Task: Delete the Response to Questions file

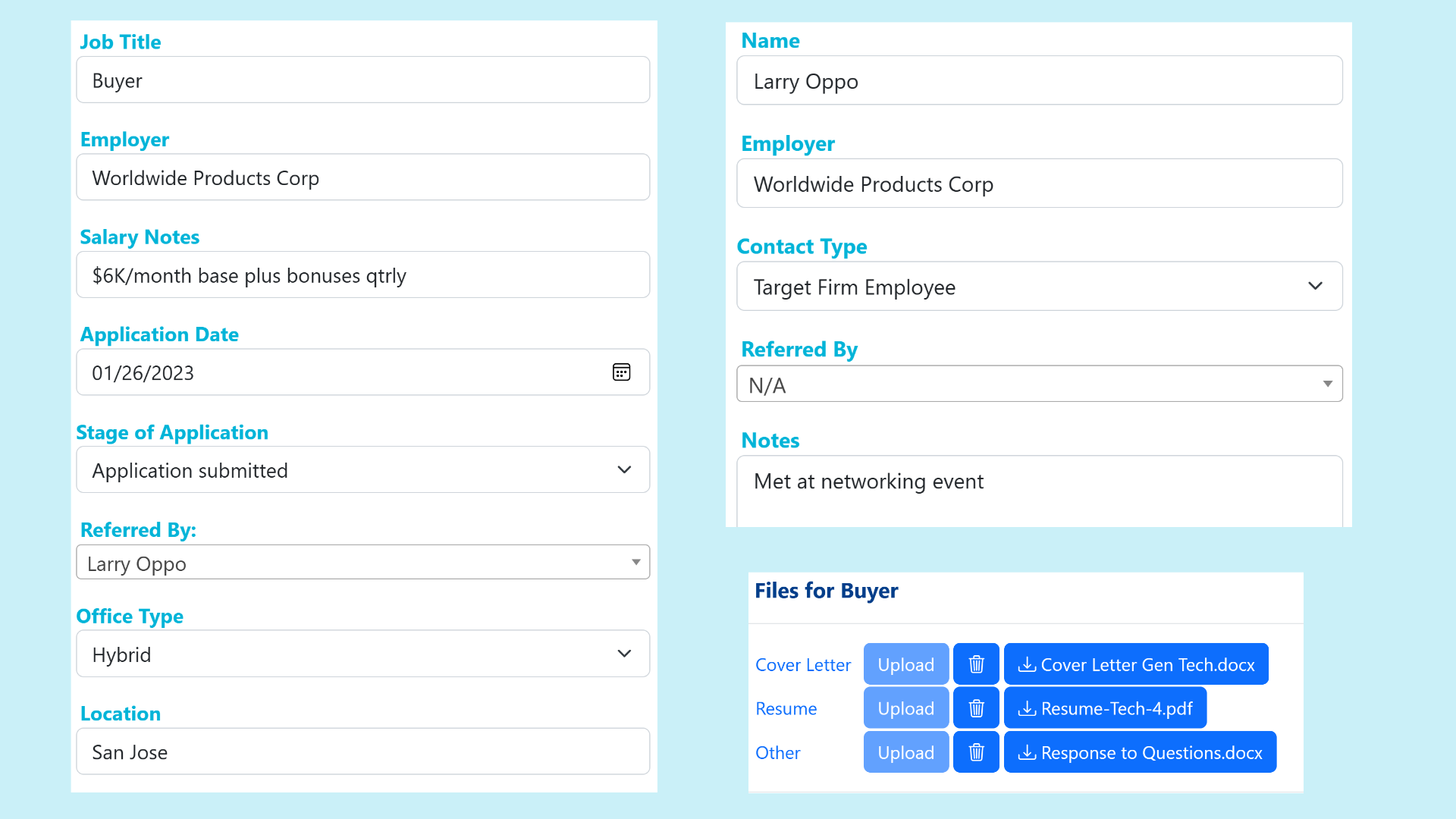Action: tap(975, 752)
